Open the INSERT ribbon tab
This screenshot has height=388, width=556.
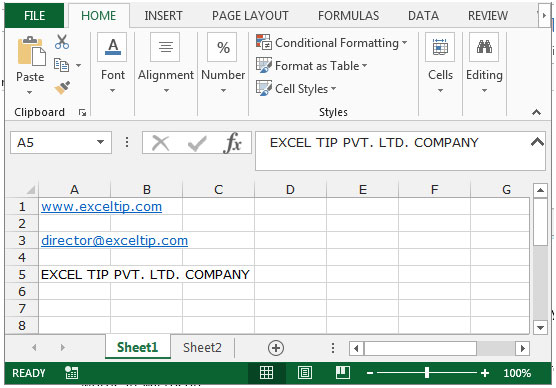pyautogui.click(x=163, y=16)
